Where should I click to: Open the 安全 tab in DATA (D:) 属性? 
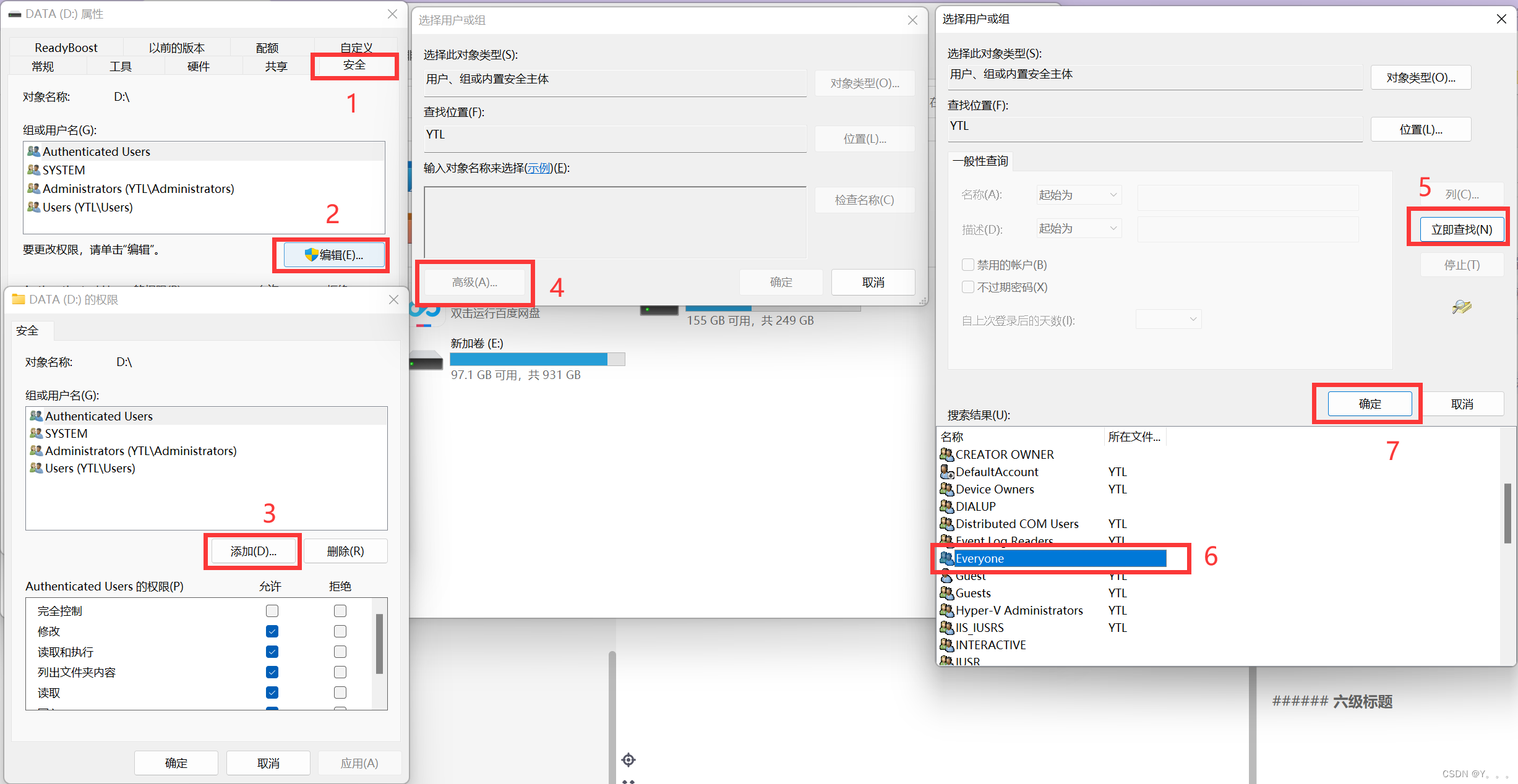pyautogui.click(x=354, y=66)
